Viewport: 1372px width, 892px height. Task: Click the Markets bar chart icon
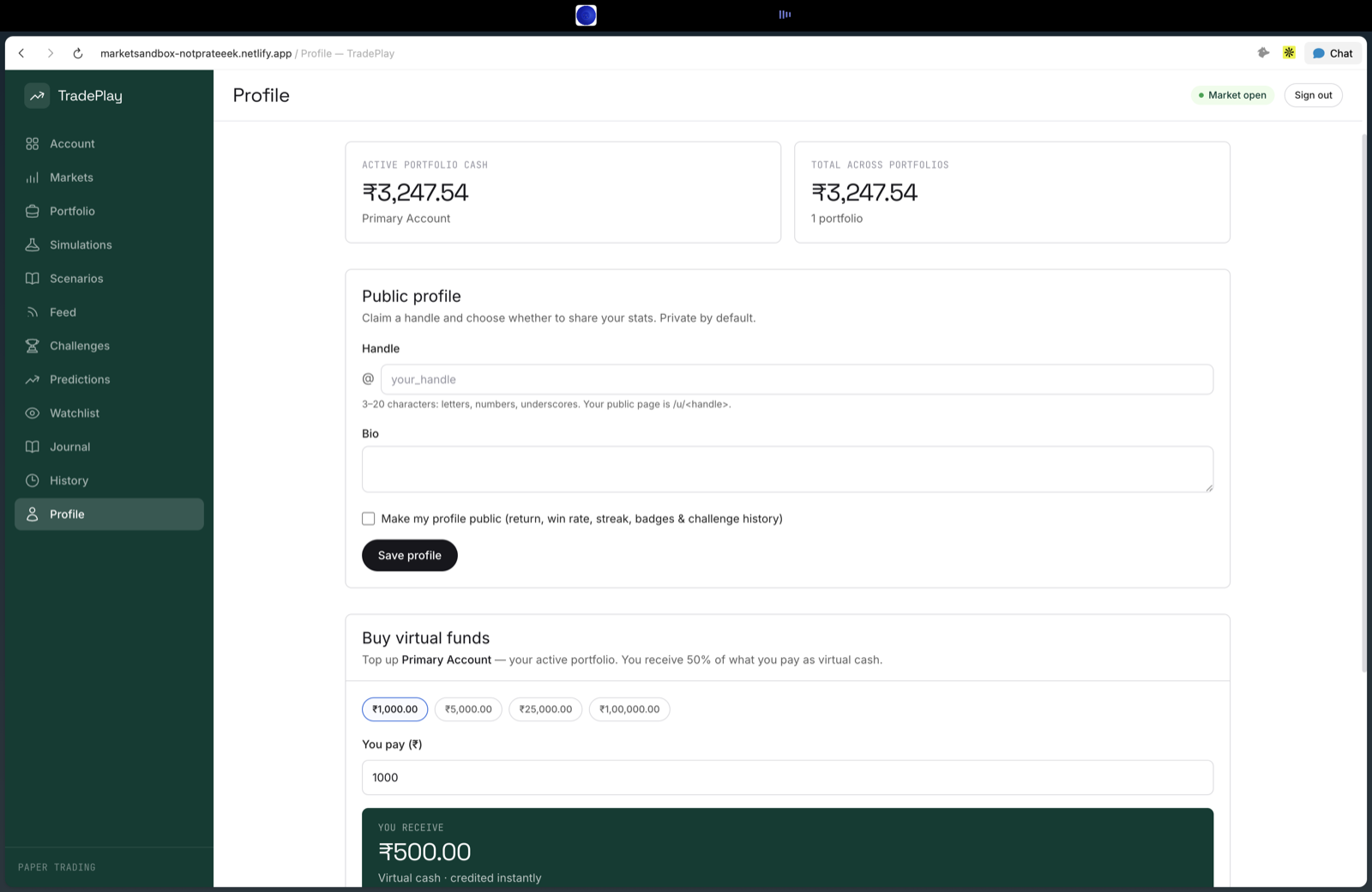tap(33, 178)
